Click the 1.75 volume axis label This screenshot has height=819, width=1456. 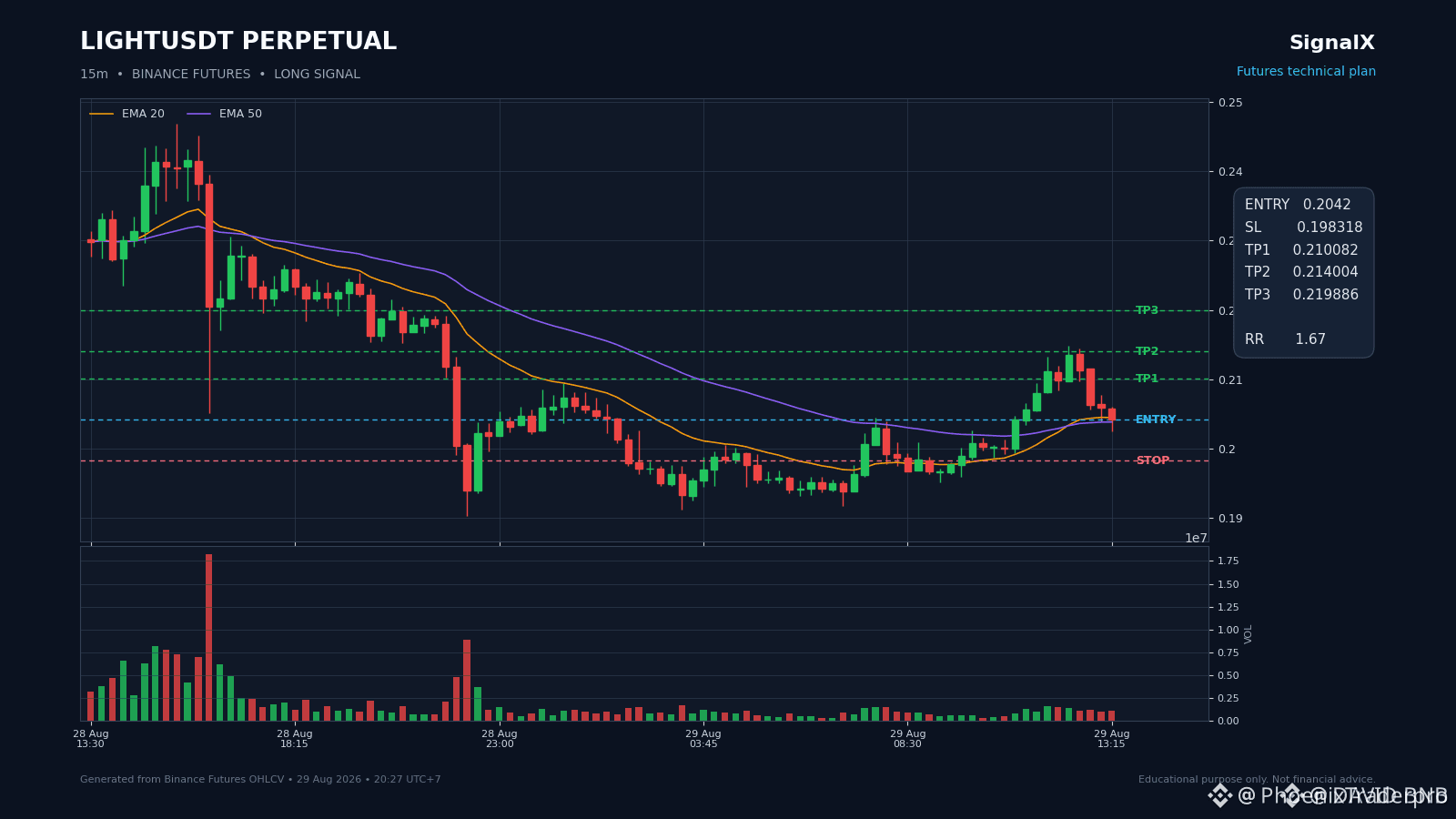click(1228, 561)
